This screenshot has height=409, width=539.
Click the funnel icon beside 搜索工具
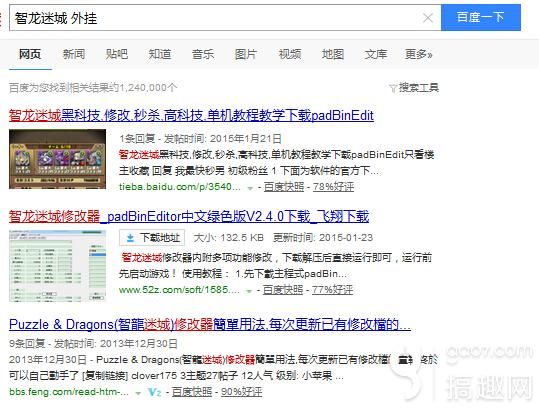point(393,89)
